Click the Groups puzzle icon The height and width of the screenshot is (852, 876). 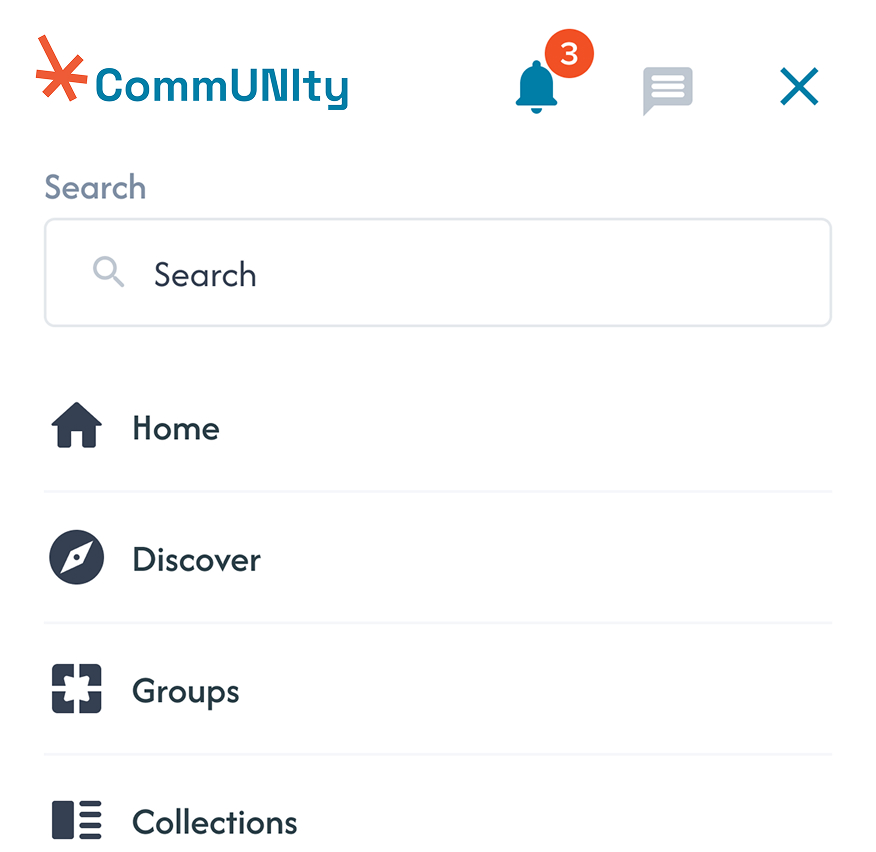click(x=76, y=689)
